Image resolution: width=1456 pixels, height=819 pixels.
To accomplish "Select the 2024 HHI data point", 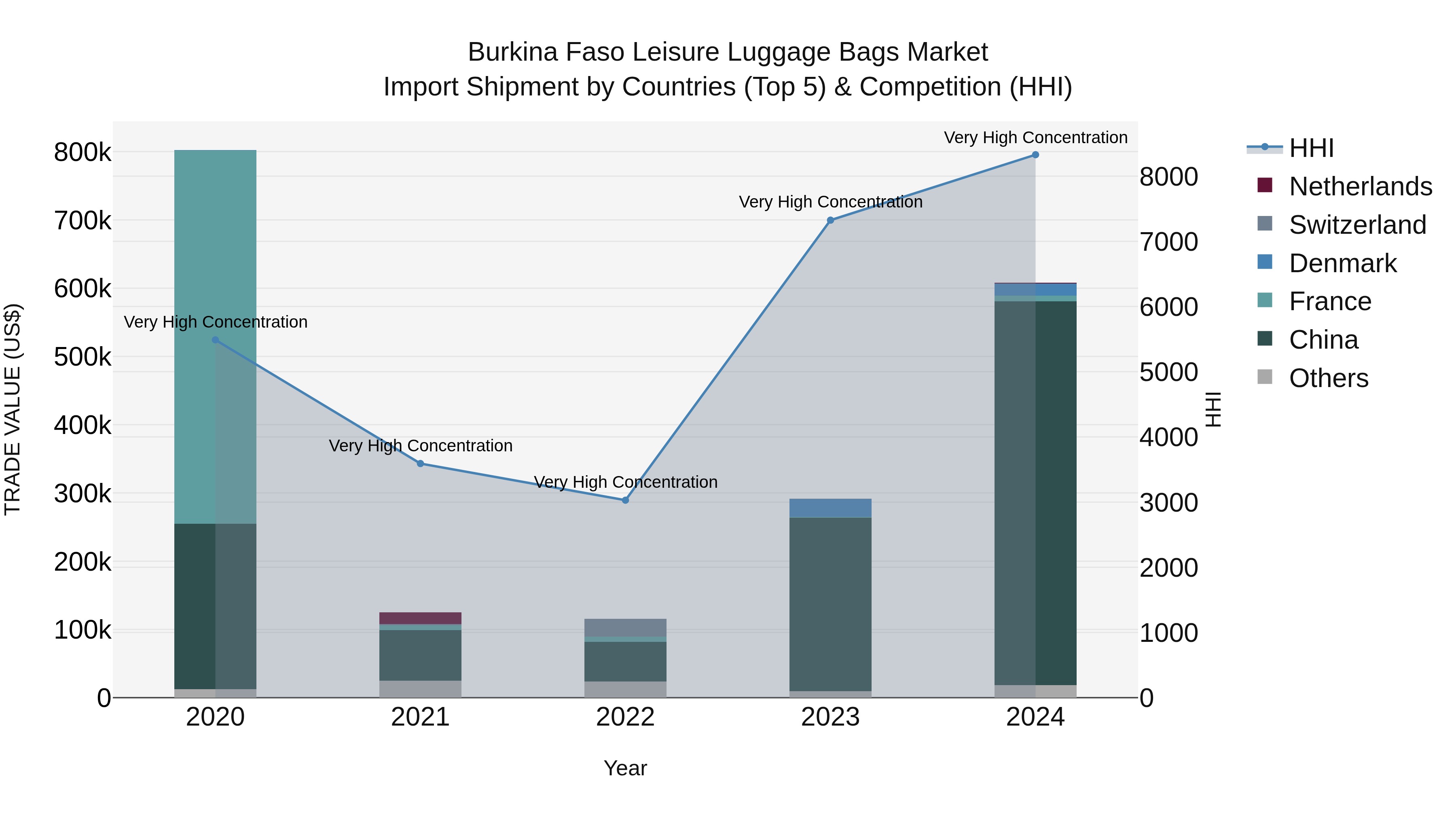I will point(1035,155).
